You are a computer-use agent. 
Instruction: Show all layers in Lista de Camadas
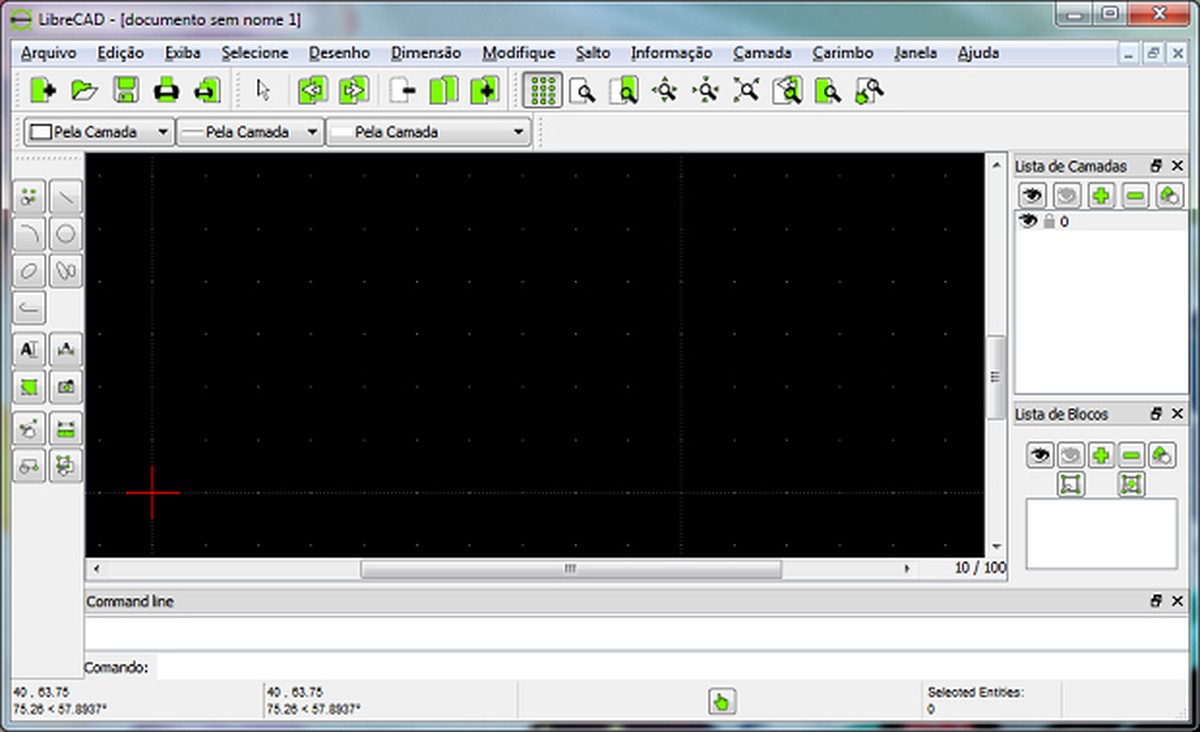click(1031, 195)
